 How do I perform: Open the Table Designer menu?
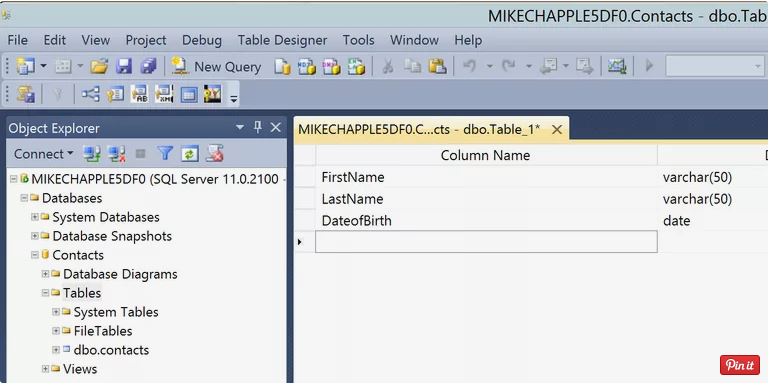click(x=282, y=40)
